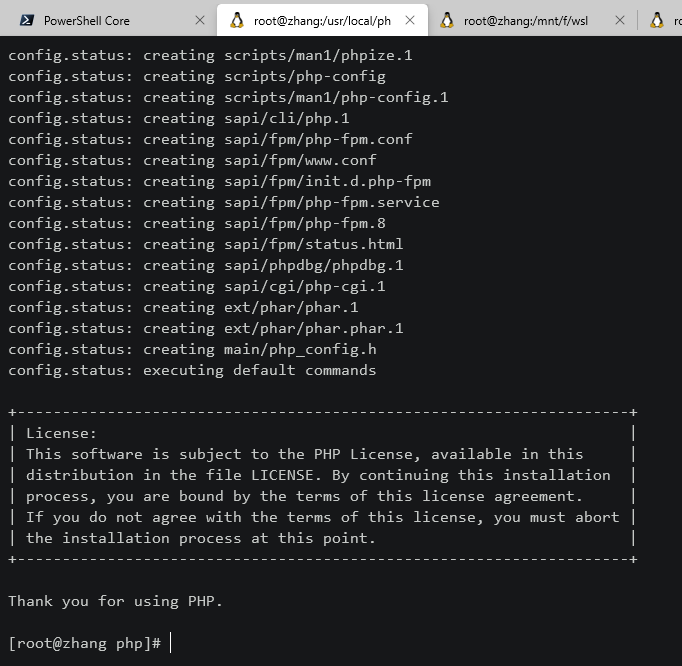Click line 'creating sapi/fpm/php-fpm.8'
The image size is (682, 666).
(197, 224)
